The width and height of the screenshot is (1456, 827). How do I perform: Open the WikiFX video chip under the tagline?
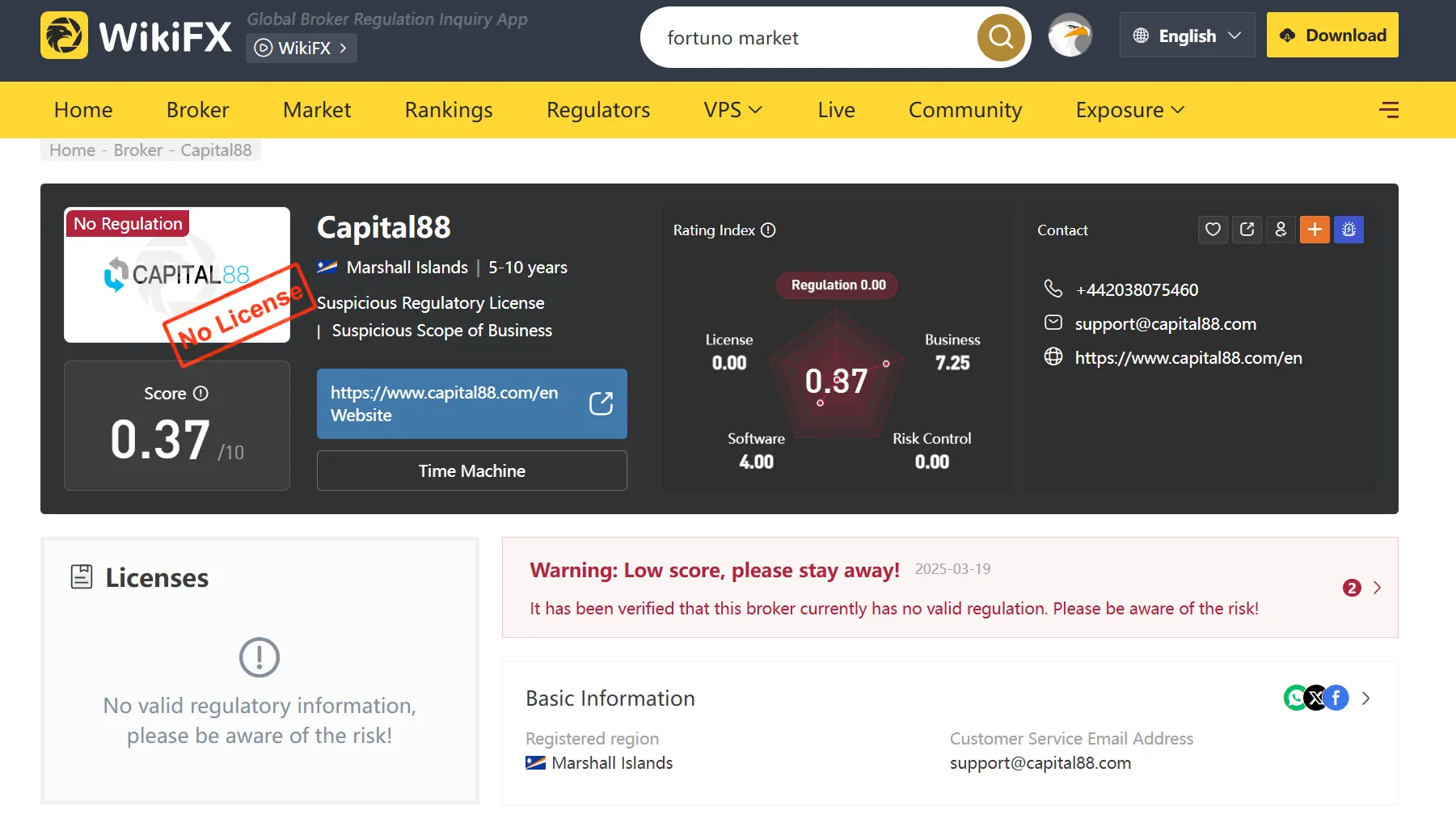coord(302,48)
